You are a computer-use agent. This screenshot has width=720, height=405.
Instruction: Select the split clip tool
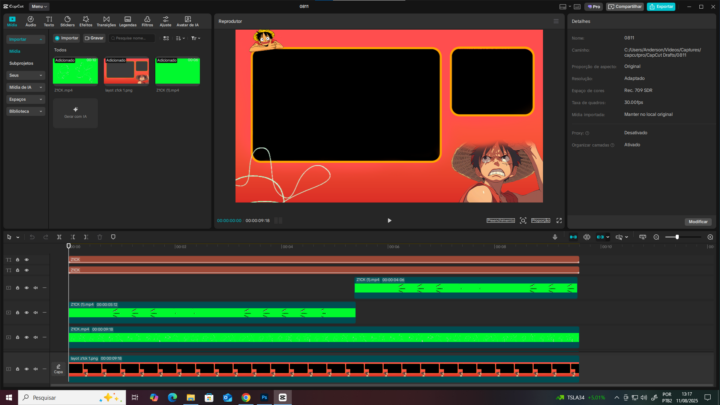pyautogui.click(x=59, y=237)
